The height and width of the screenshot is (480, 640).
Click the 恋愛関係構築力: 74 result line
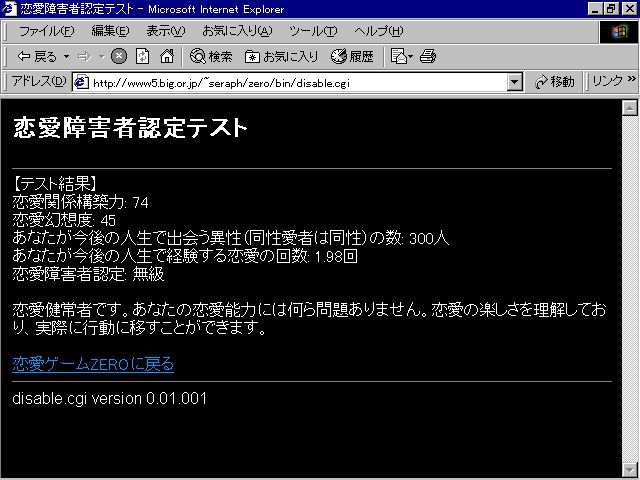point(80,202)
